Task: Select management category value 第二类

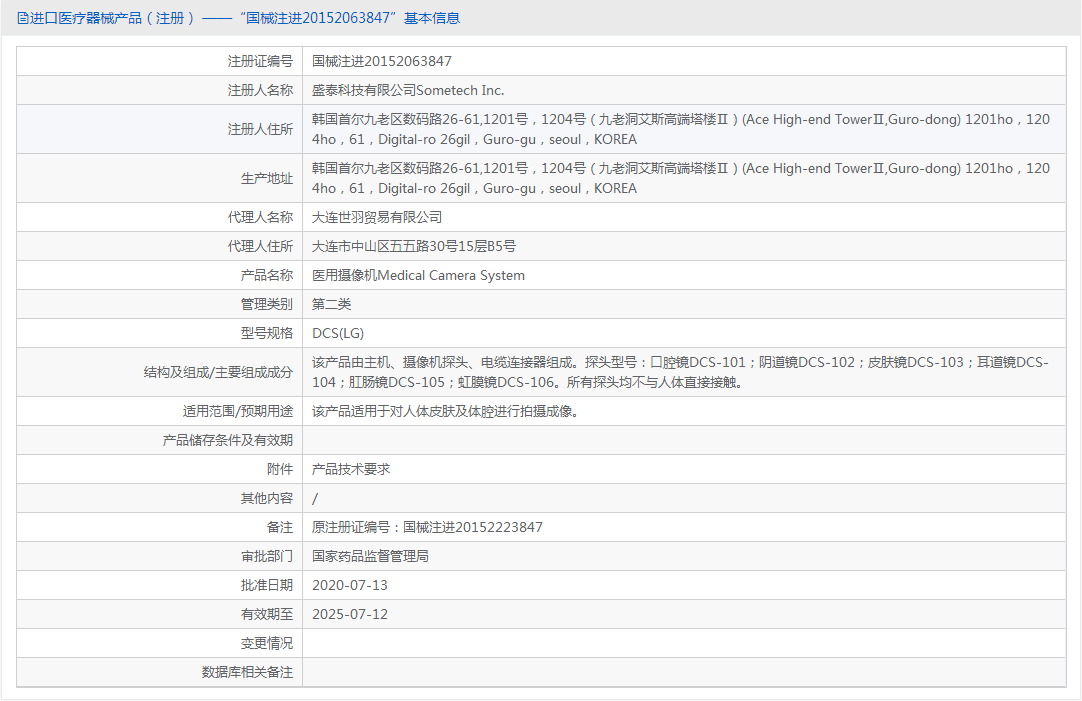Action: point(331,304)
